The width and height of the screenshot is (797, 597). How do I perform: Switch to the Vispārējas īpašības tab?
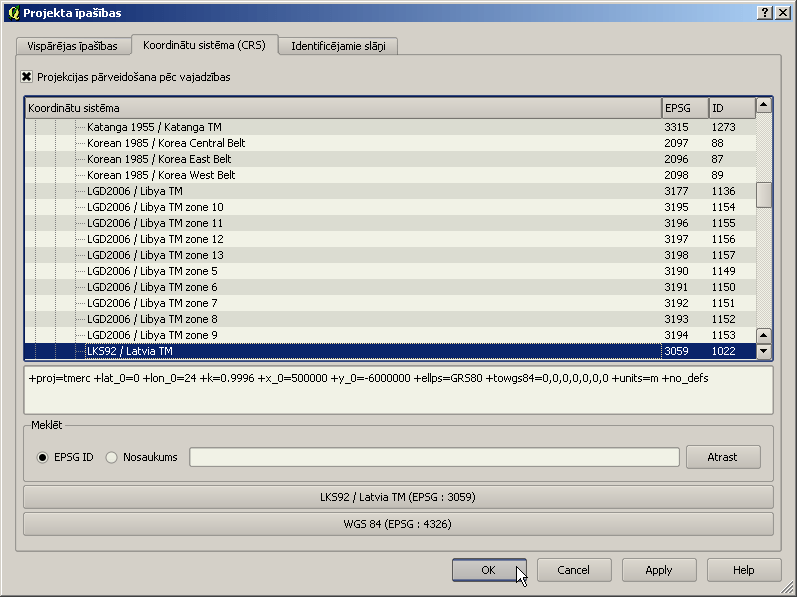[72, 46]
